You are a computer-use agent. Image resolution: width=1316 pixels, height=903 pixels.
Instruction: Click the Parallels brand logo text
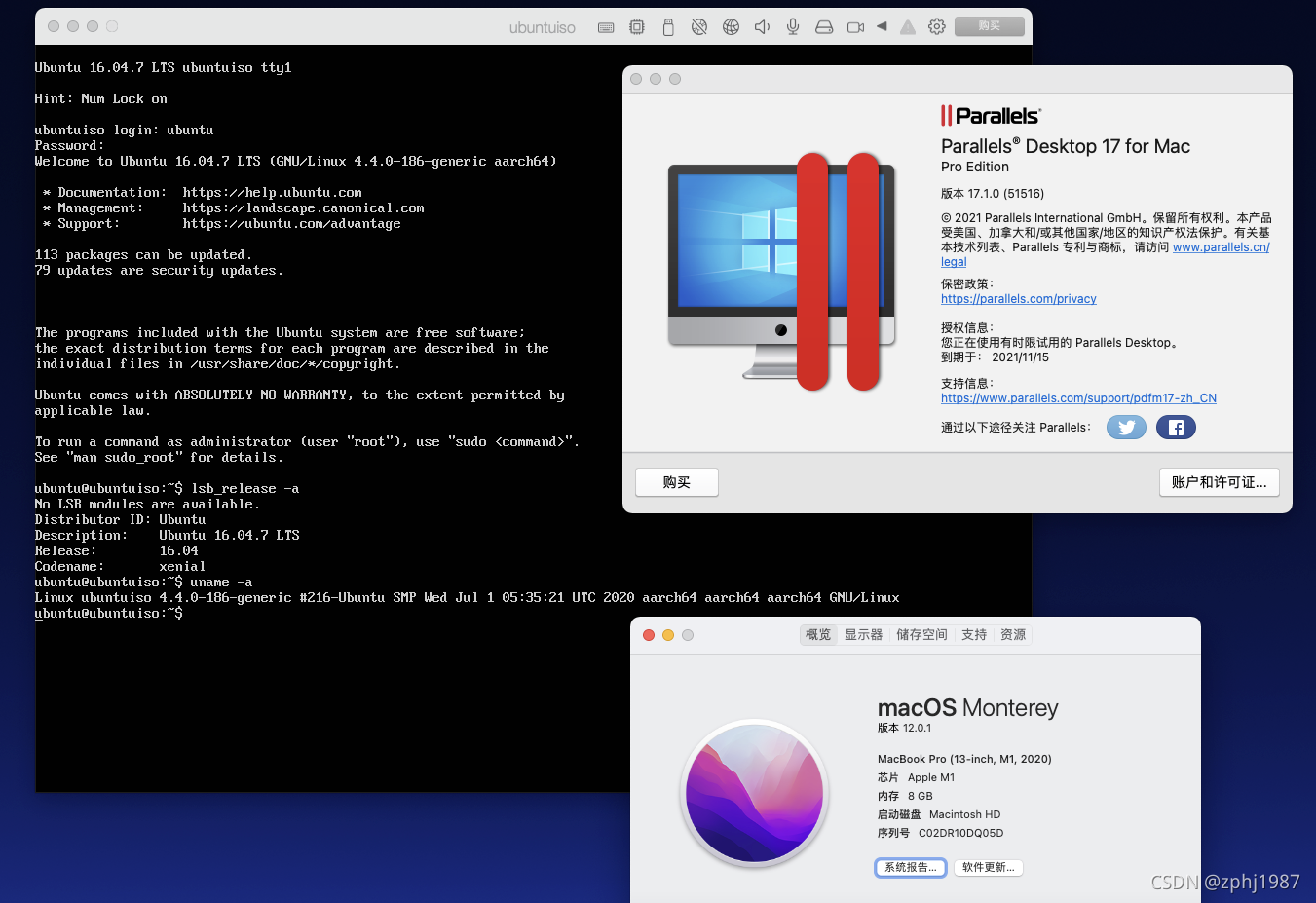tap(992, 116)
